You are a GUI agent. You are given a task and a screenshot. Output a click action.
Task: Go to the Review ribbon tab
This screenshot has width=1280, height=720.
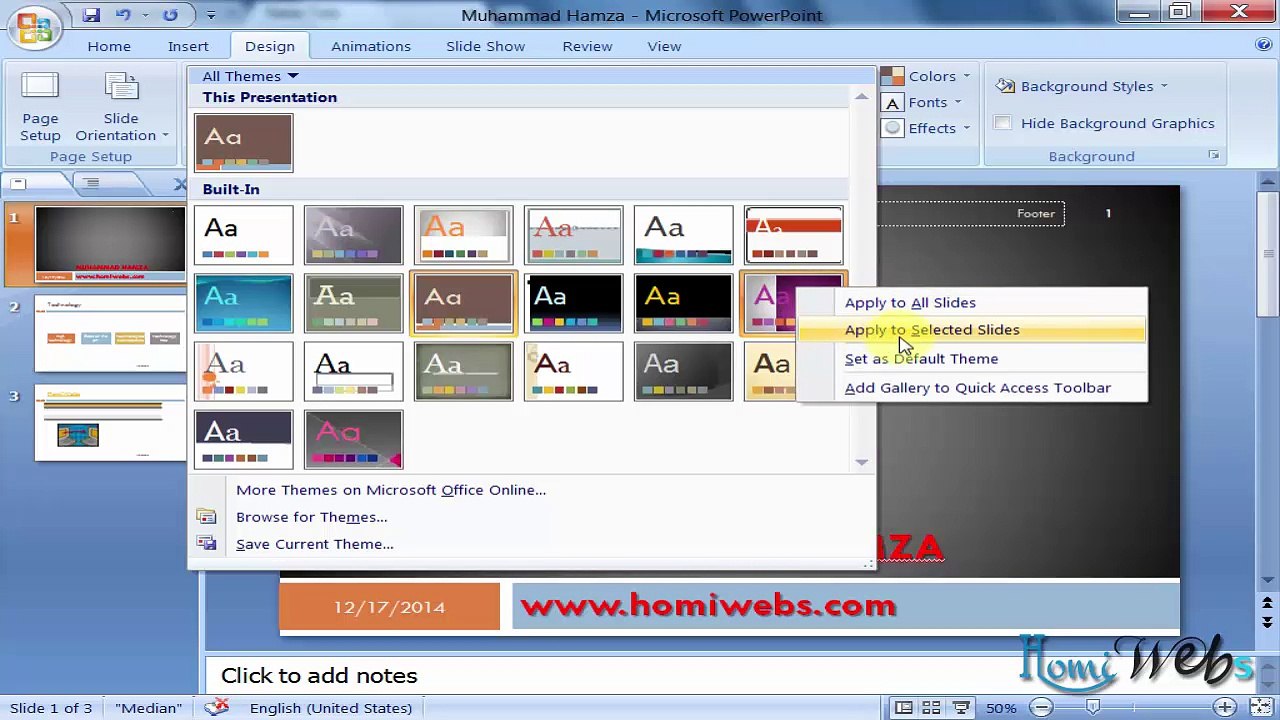point(587,46)
